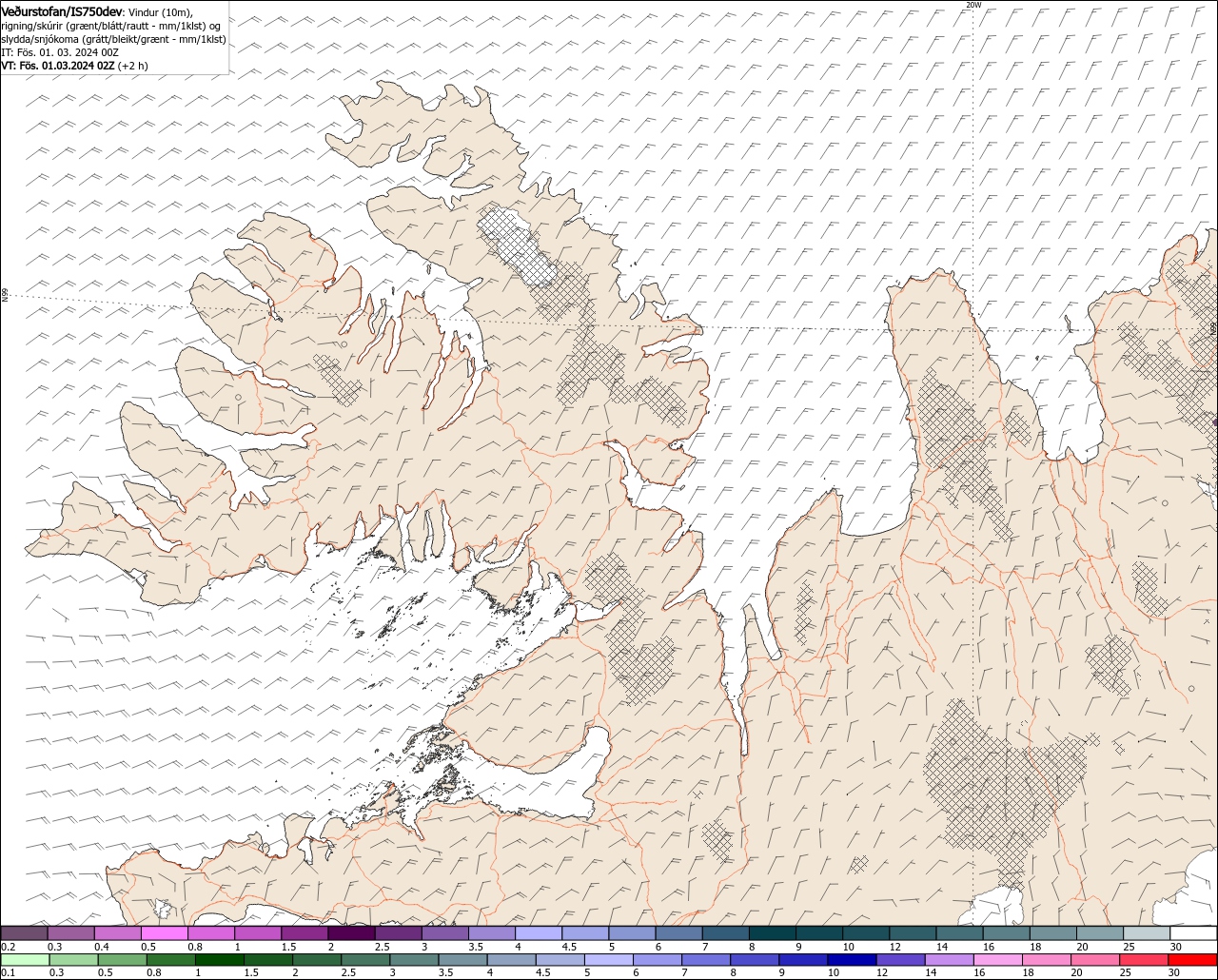Image resolution: width=1218 pixels, height=980 pixels.
Task: Click the lower scale swatch between 14 and 16
Action: [x=951, y=960]
